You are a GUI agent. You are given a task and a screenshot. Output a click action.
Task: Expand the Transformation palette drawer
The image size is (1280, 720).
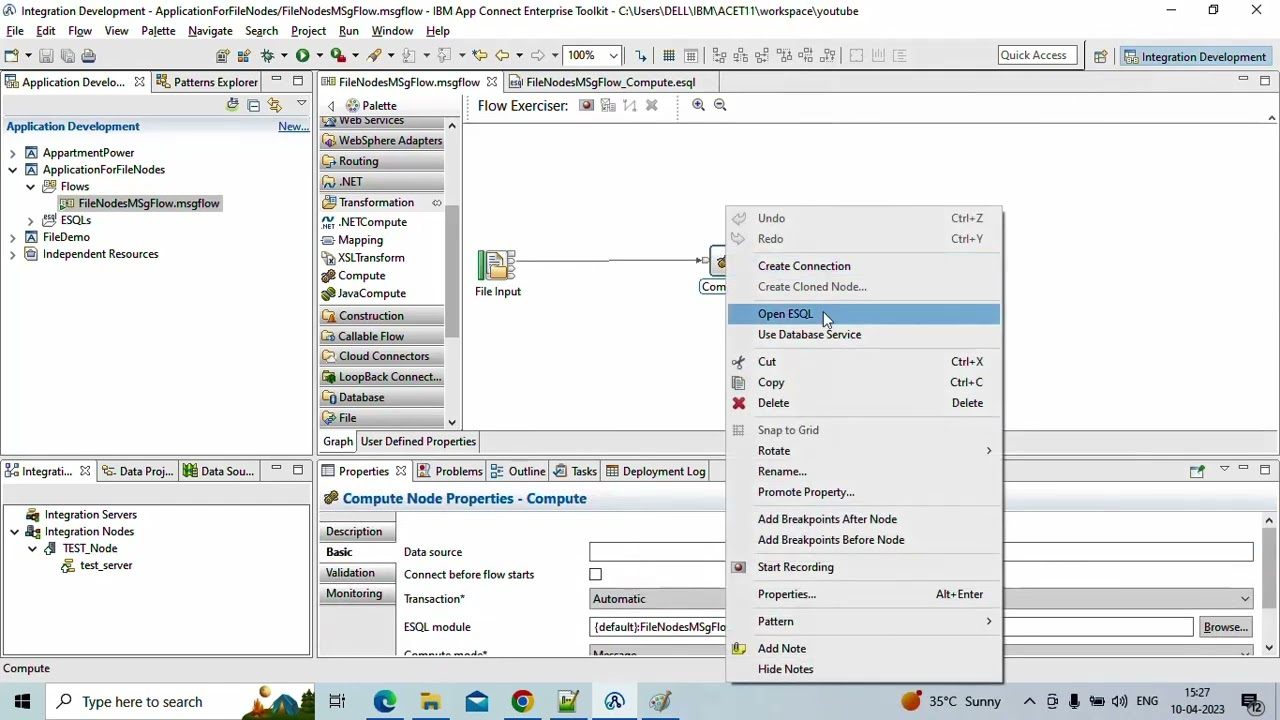382,203
